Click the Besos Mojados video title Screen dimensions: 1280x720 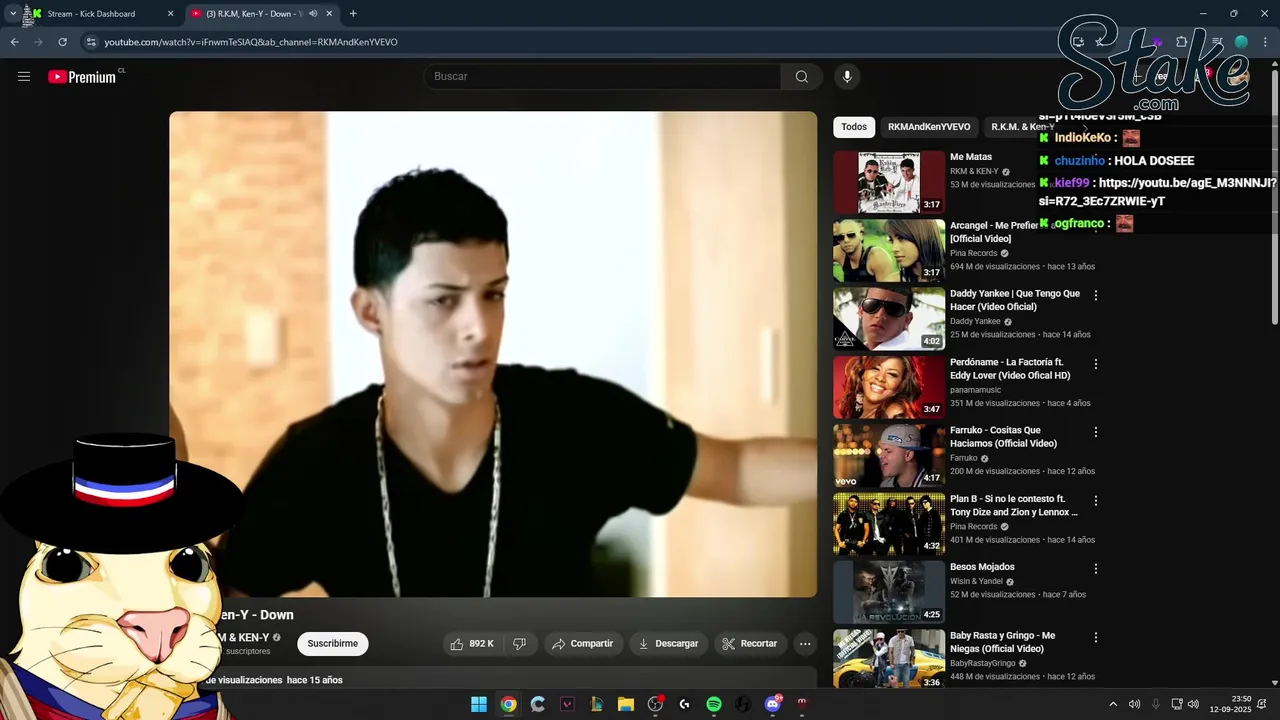[x=982, y=567]
